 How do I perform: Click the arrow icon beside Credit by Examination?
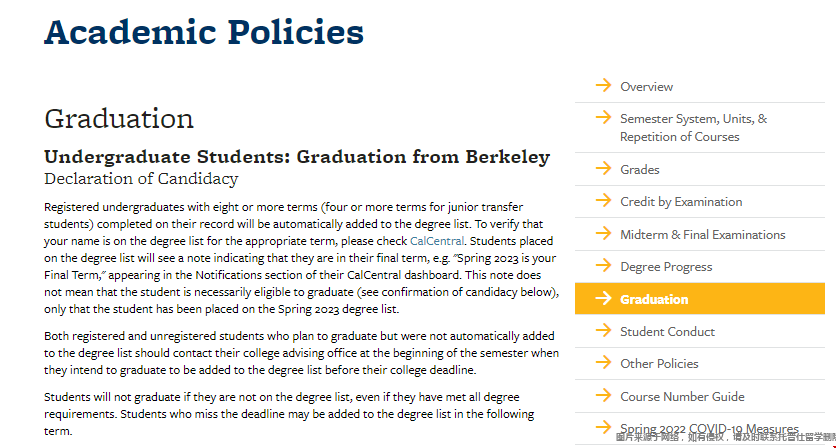tap(604, 201)
